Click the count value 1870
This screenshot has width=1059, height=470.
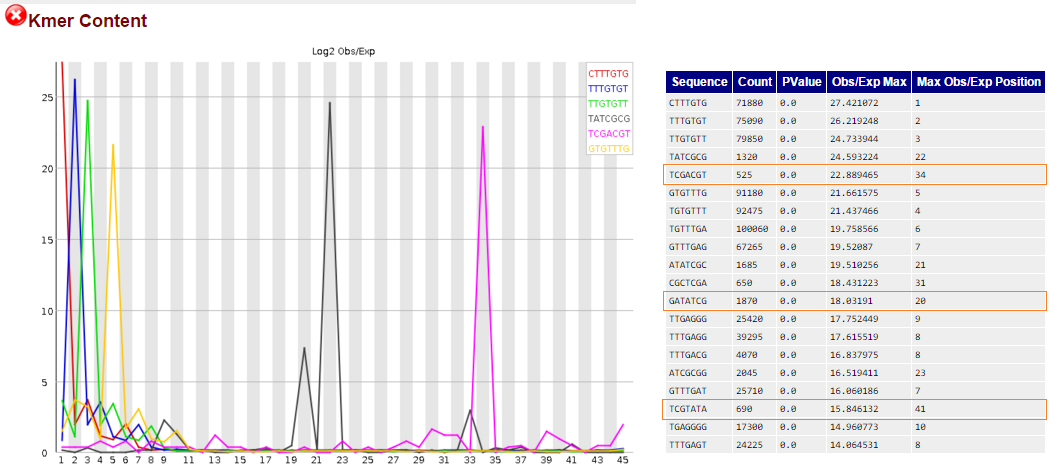(748, 300)
